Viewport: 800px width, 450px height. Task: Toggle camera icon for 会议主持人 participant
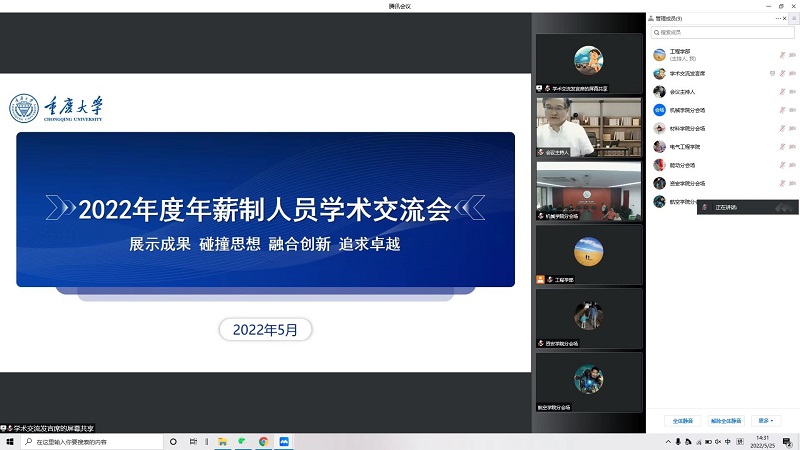(792, 92)
